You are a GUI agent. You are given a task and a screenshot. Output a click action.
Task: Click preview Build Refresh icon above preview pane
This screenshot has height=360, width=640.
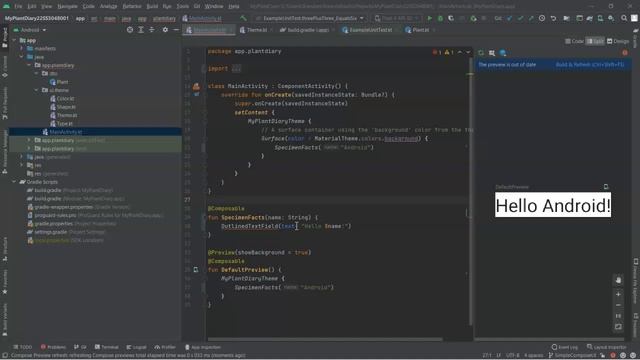click(x=481, y=53)
